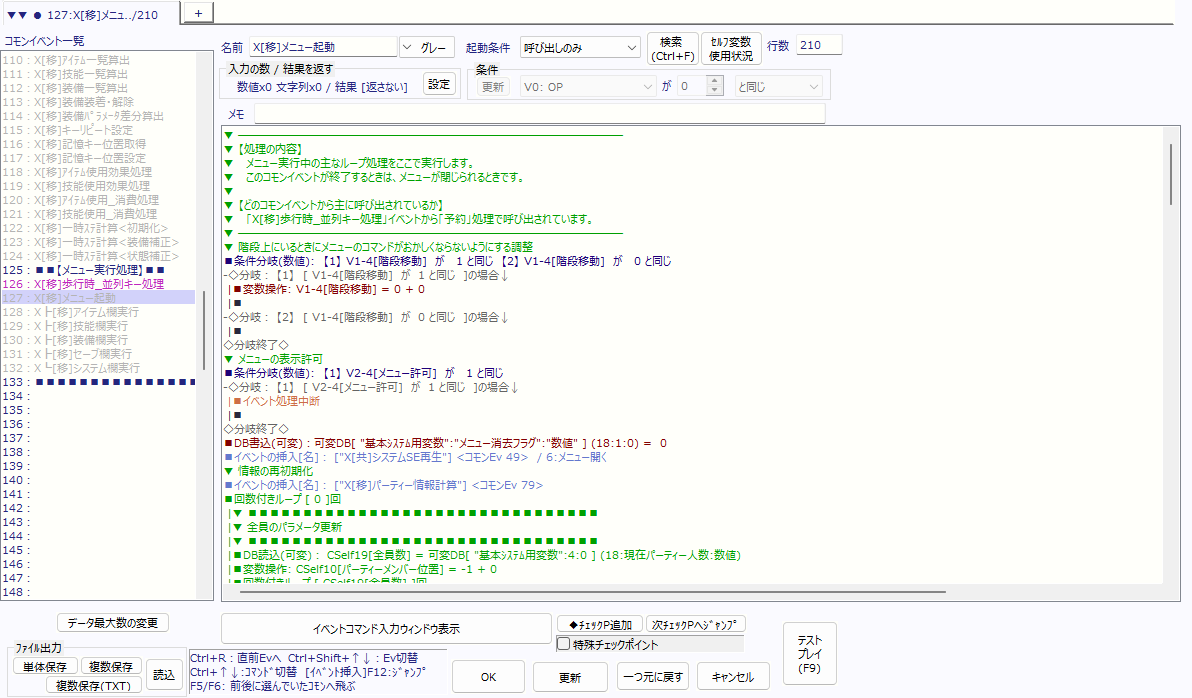The image size is (1192, 698).
Task: Click the 更新 button in 条件 group
Action: (493, 87)
